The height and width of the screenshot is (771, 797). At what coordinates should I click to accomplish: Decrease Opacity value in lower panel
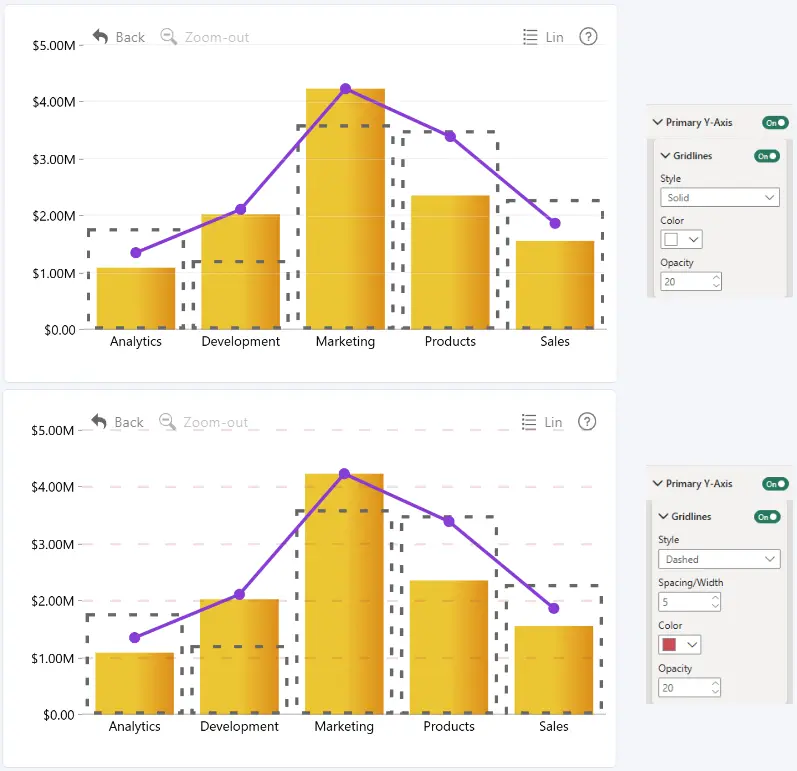[x=715, y=692]
